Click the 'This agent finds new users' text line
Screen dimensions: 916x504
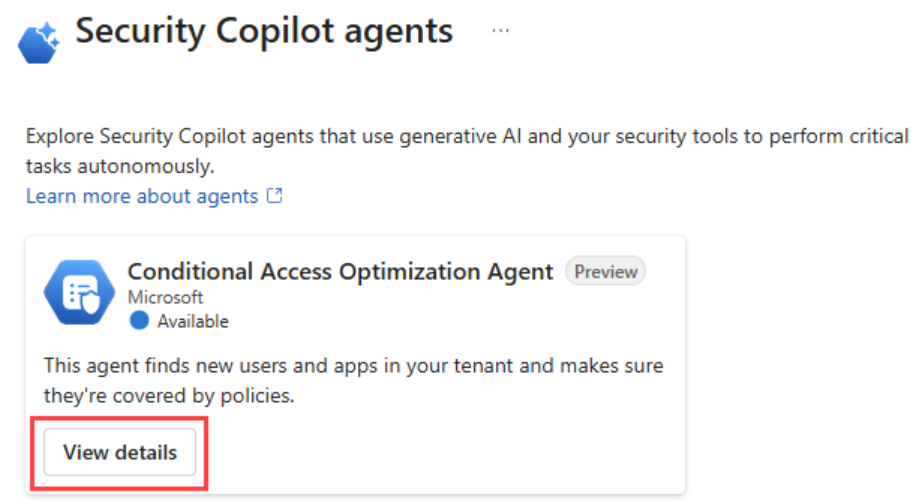tap(353, 366)
